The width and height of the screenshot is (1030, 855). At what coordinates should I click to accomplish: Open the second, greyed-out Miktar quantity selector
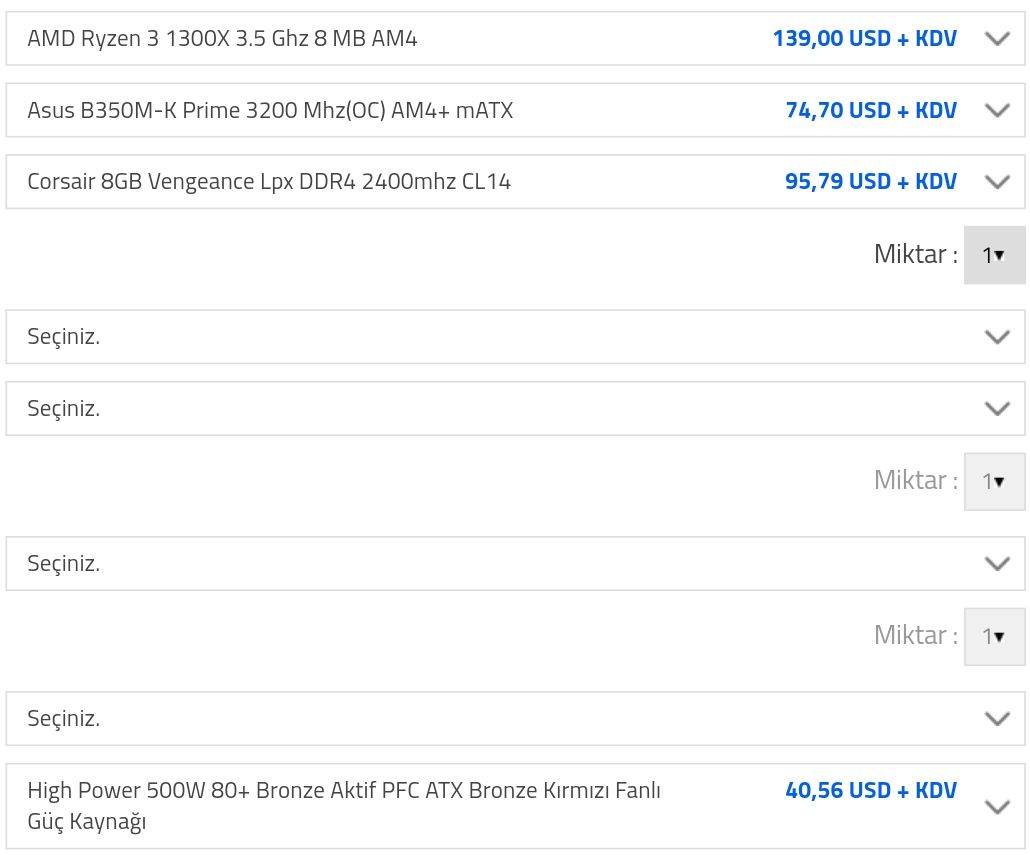coord(993,481)
